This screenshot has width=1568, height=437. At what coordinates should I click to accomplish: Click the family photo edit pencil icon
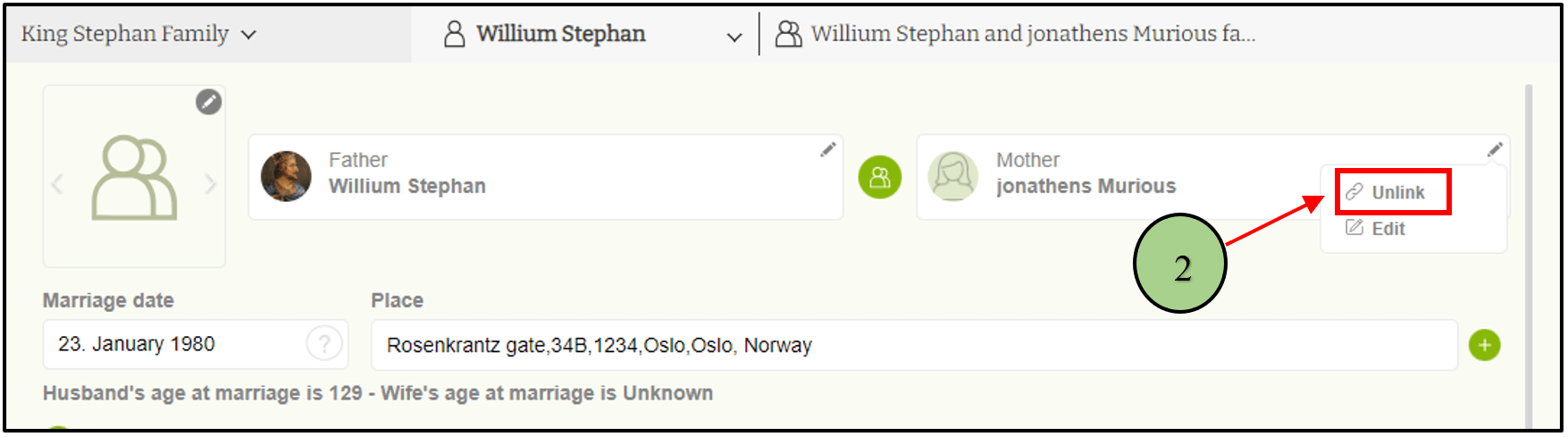(x=208, y=102)
